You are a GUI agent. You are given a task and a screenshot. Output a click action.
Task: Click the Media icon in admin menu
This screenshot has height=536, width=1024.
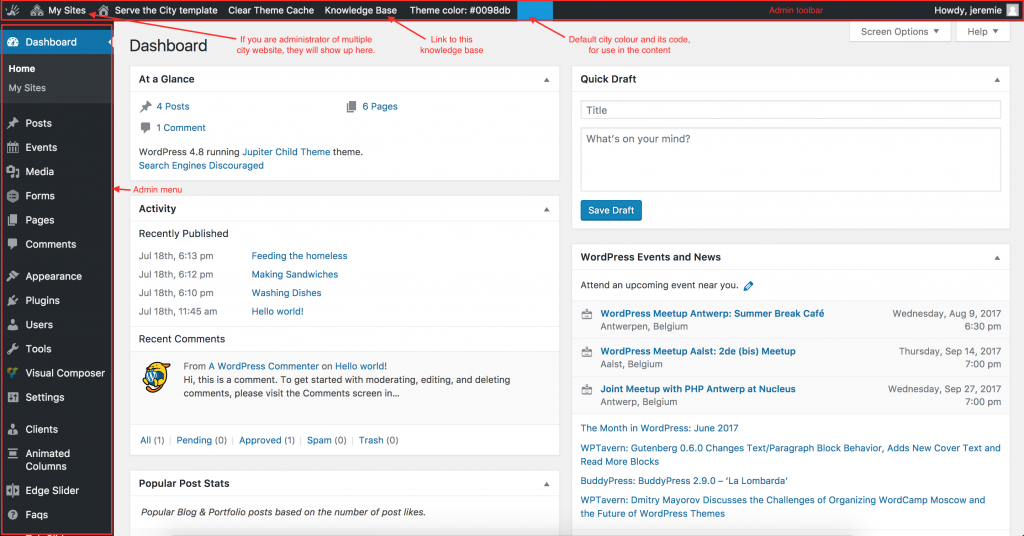click(x=13, y=172)
